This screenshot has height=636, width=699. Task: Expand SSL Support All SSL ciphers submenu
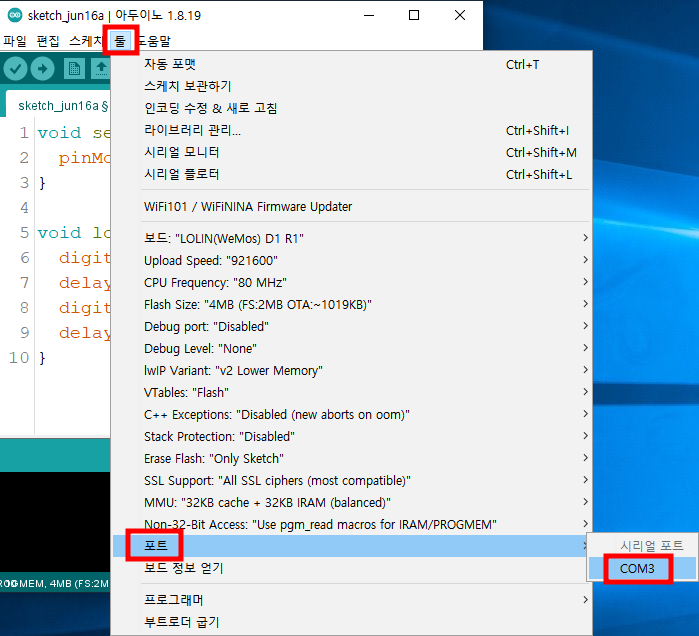pyautogui.click(x=351, y=480)
